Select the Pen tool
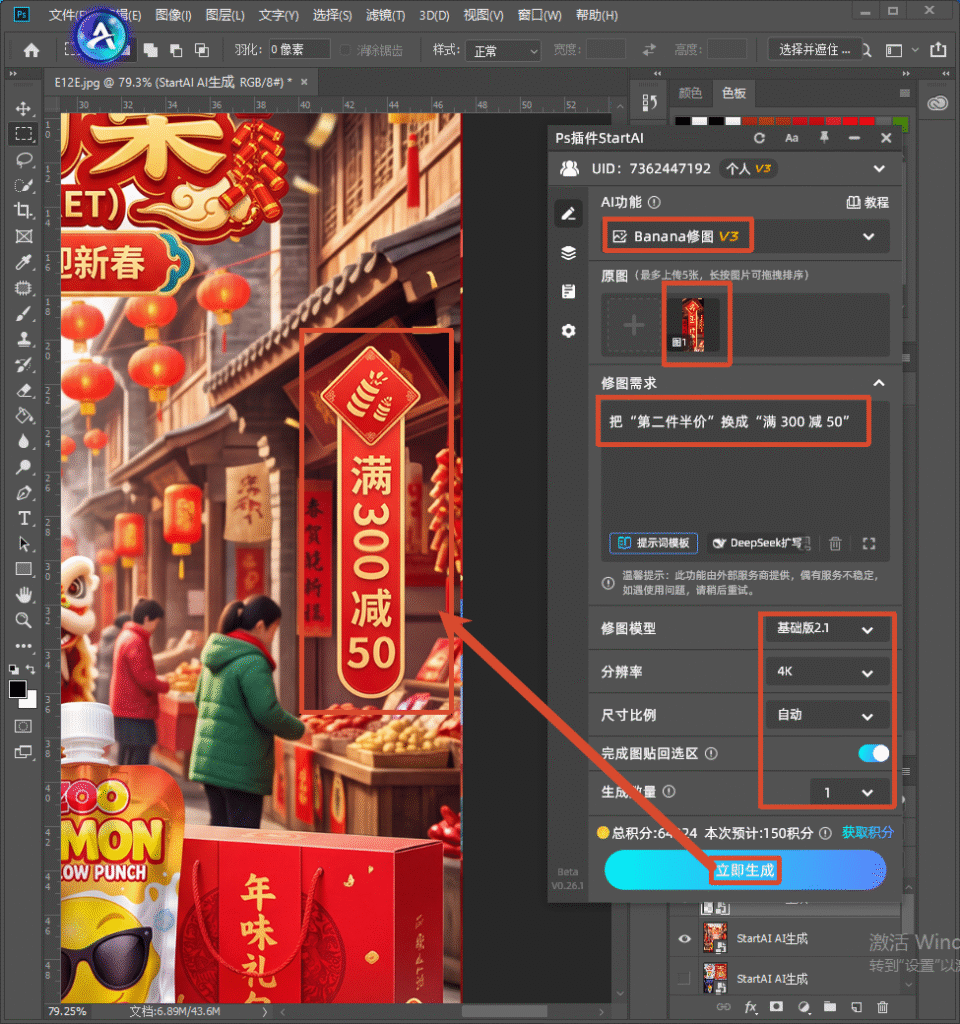Screen dimensions: 960x1024 pos(24,493)
